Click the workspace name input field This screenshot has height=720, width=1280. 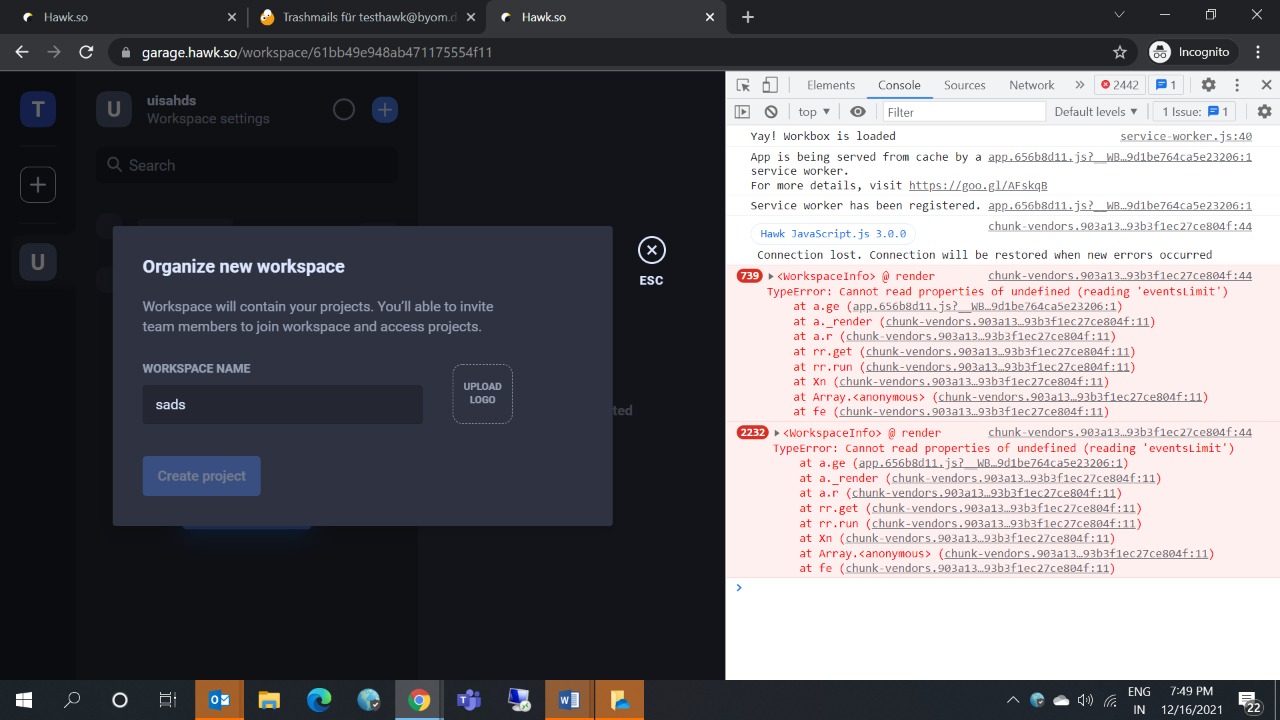click(282, 404)
